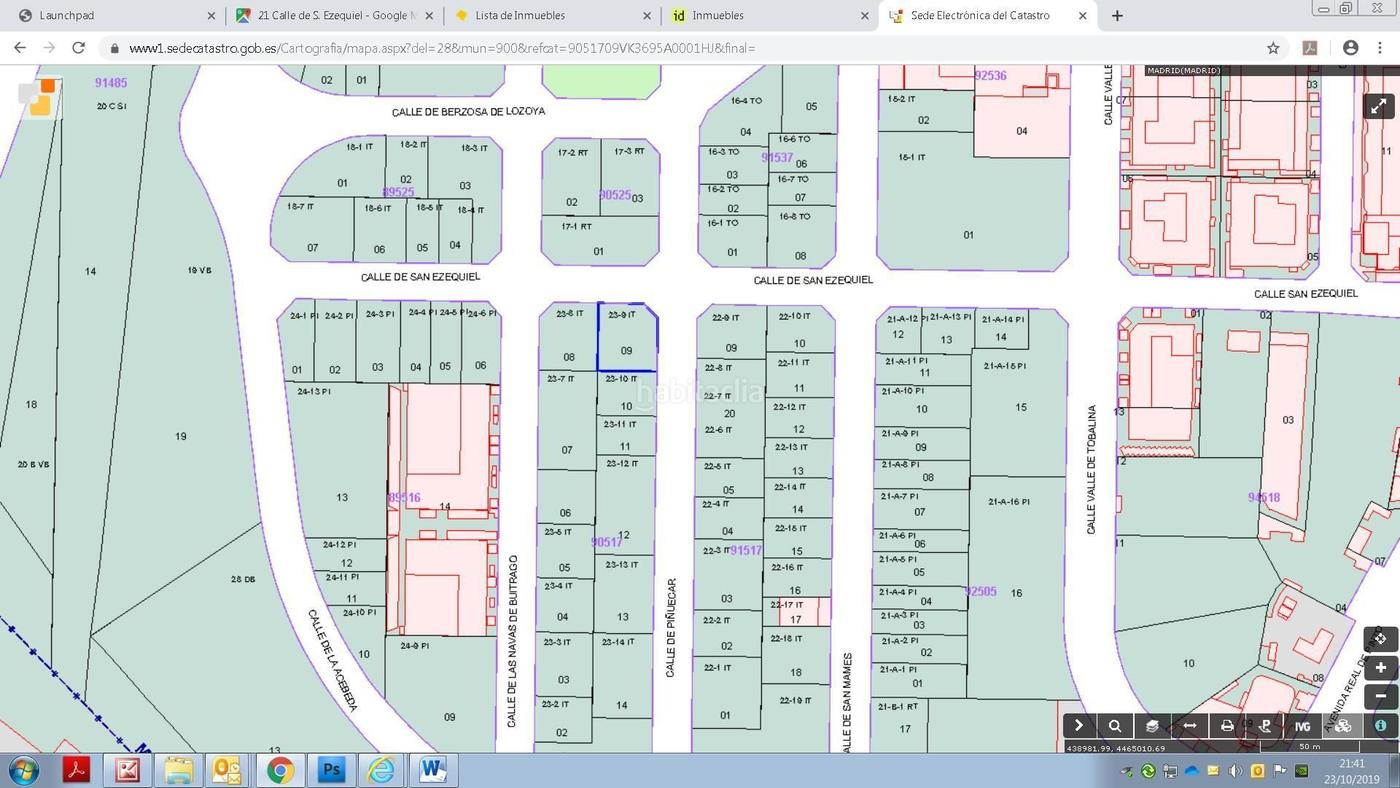Open a new browser tab
Screen dimensions: 1400x788
click(1117, 16)
